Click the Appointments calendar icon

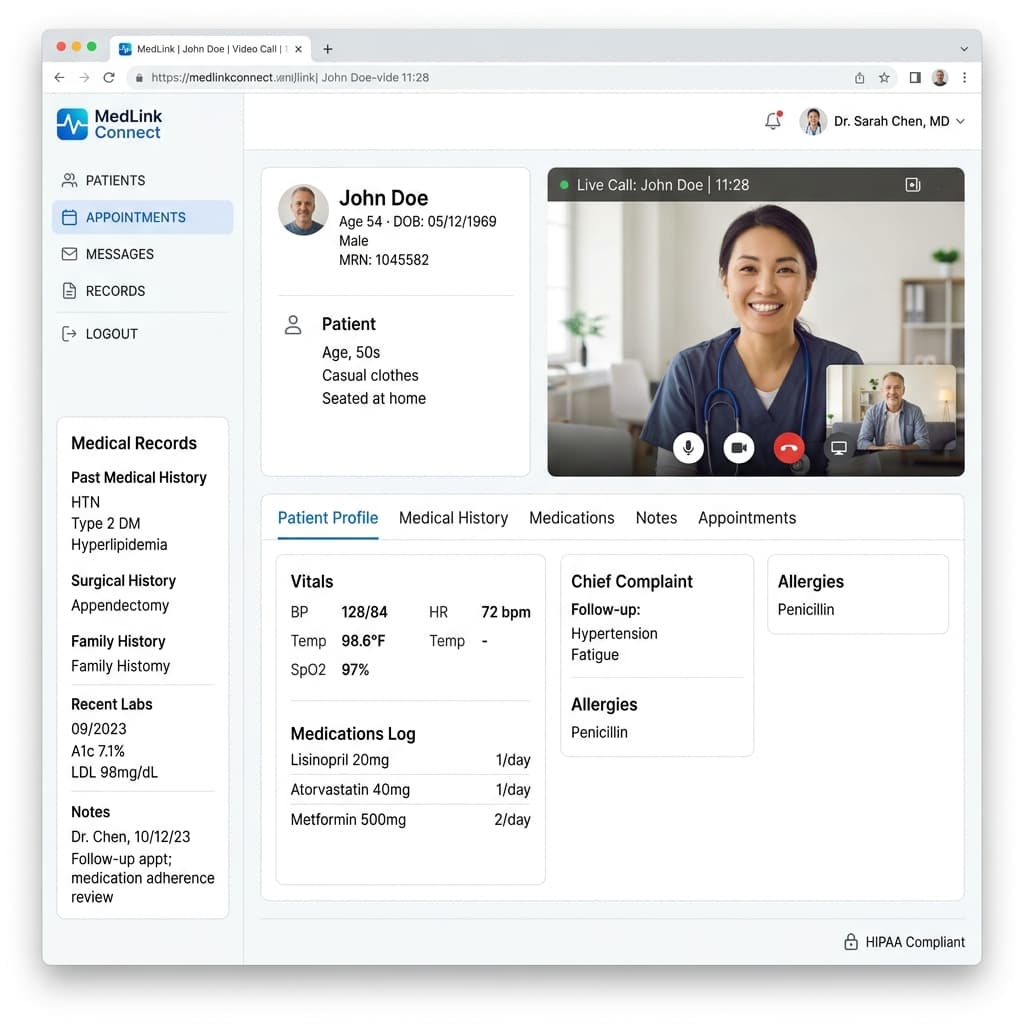point(69,217)
